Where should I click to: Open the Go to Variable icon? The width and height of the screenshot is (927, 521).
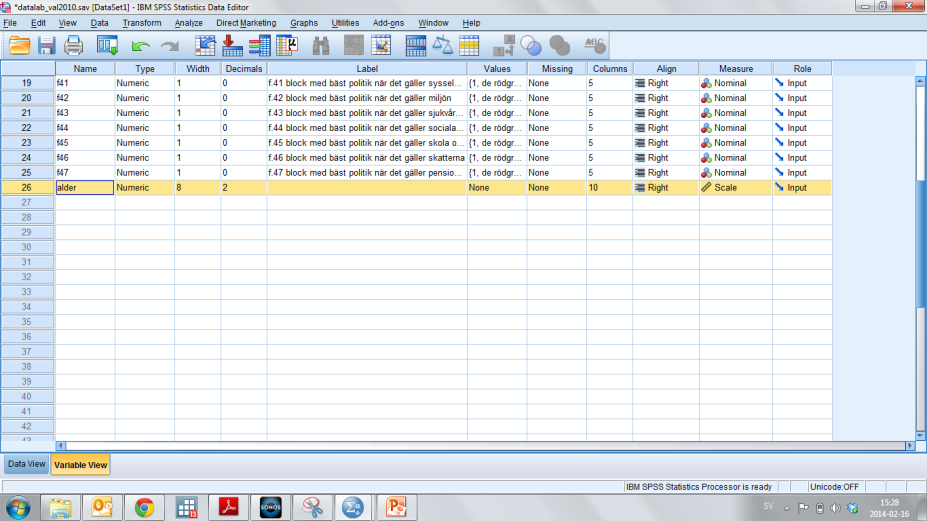click(232, 46)
